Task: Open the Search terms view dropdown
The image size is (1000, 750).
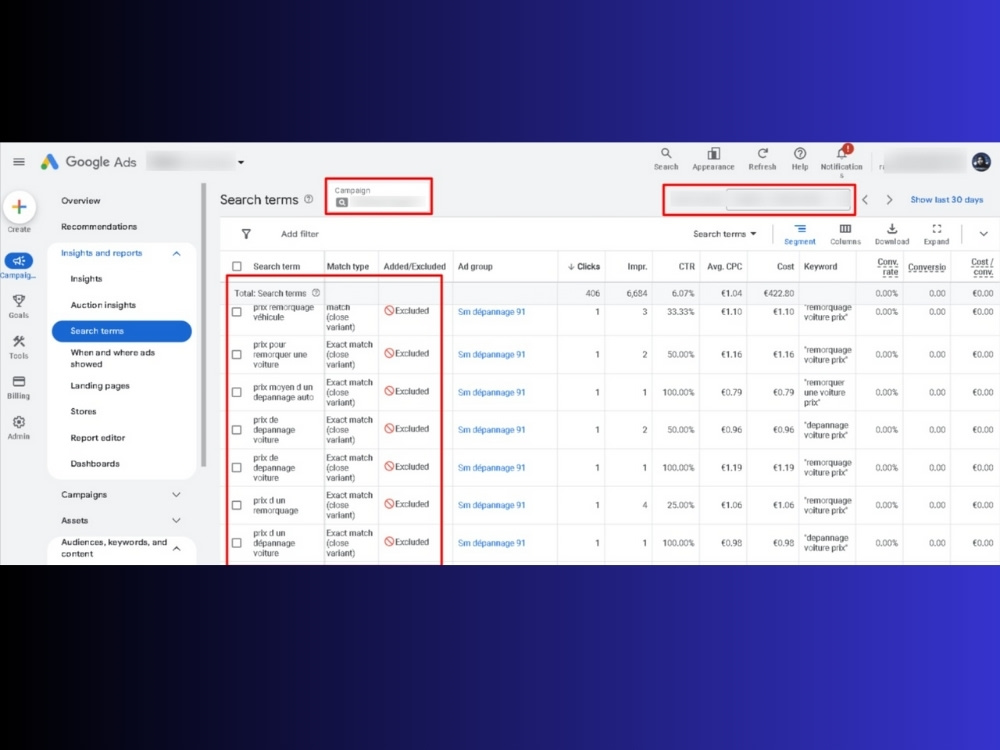Action: (x=724, y=234)
